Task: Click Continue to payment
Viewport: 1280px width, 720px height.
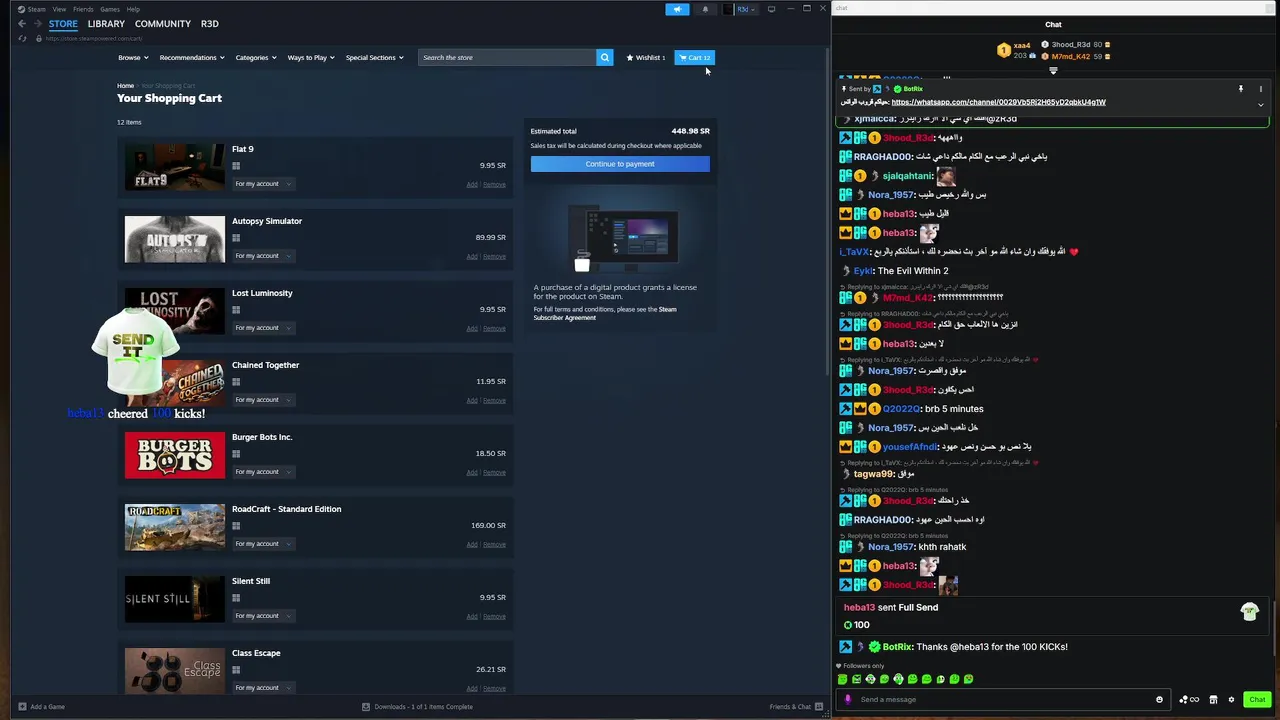Action: (620, 164)
